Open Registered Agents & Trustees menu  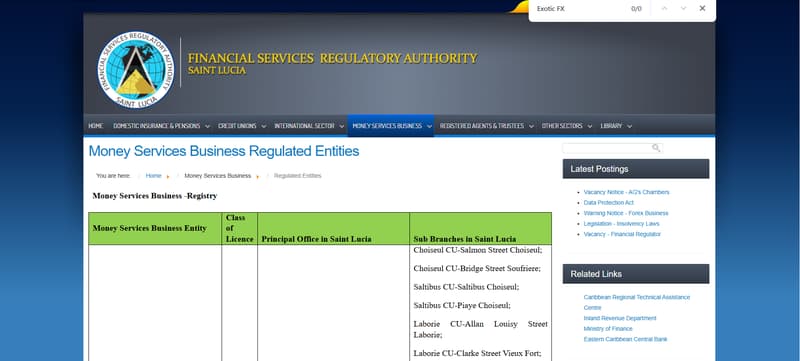coord(487,126)
